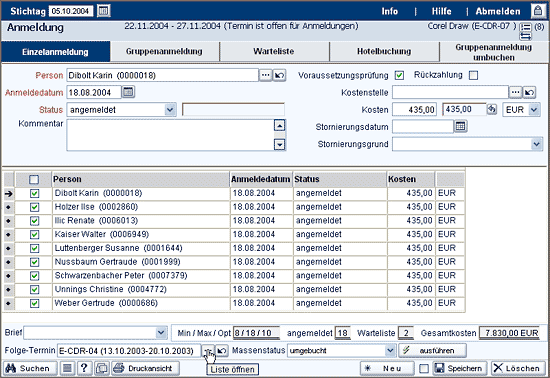This screenshot has width=550, height=378.
Task: Open the Folge-Termin list button
Action: (208, 351)
